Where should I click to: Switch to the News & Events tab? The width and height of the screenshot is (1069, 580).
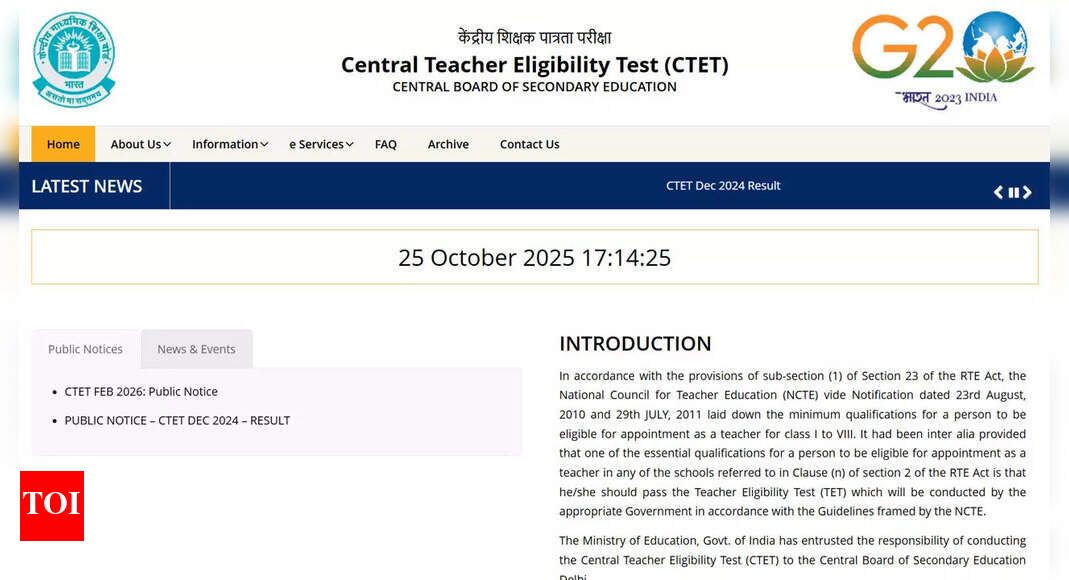[196, 349]
